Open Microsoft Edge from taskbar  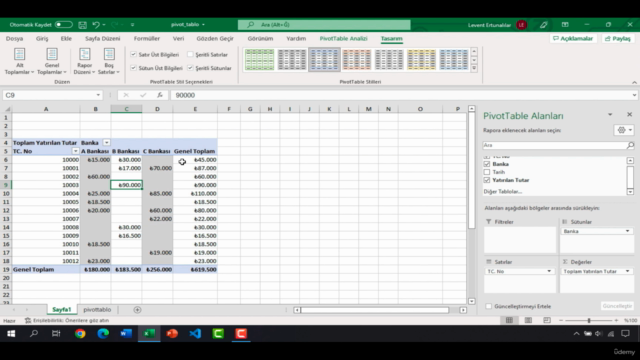pos(103,334)
